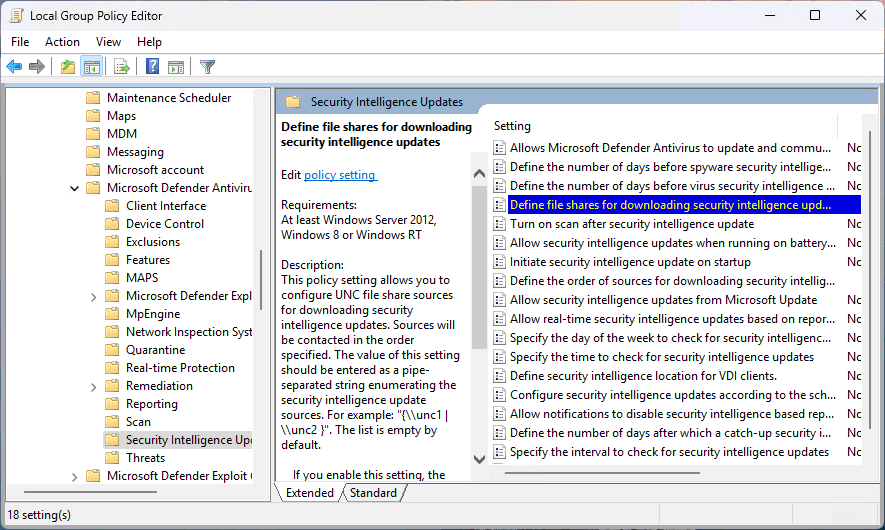The height and width of the screenshot is (530, 885).
Task: Click the description pane scroll down arrow
Action: pos(478,458)
